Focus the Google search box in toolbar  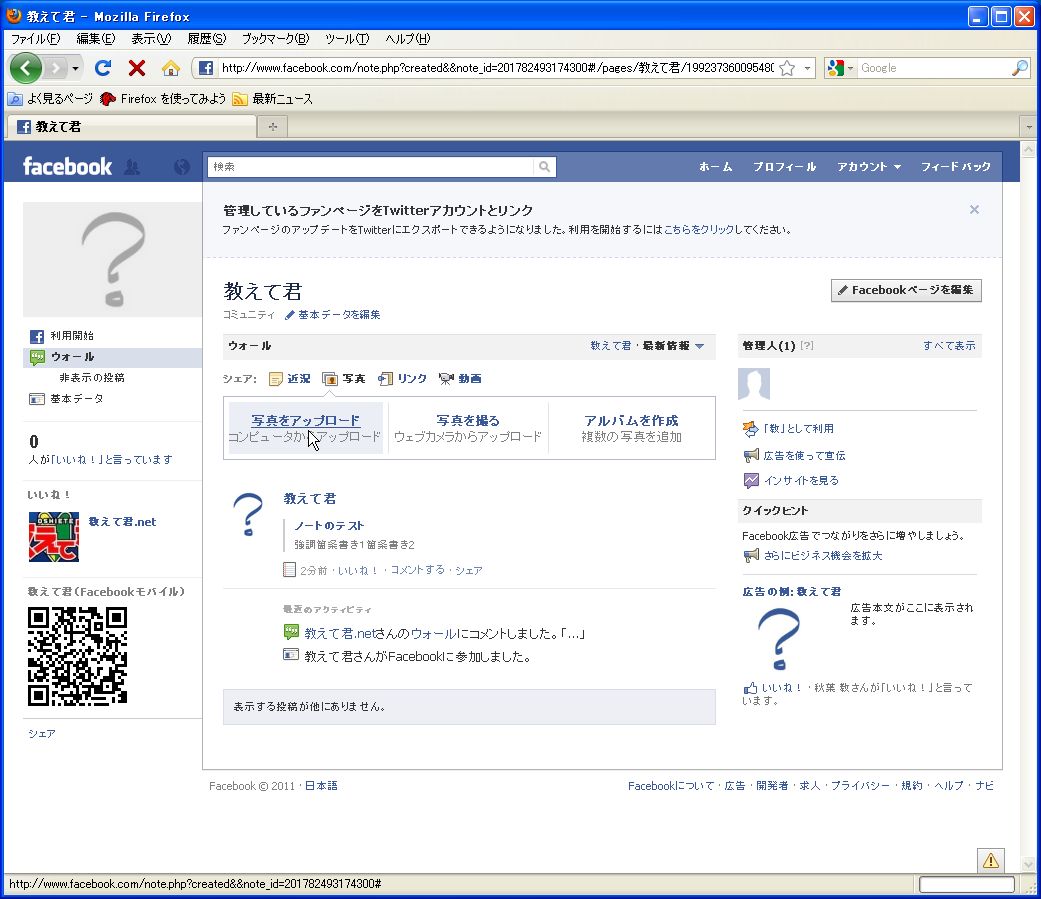click(x=933, y=68)
